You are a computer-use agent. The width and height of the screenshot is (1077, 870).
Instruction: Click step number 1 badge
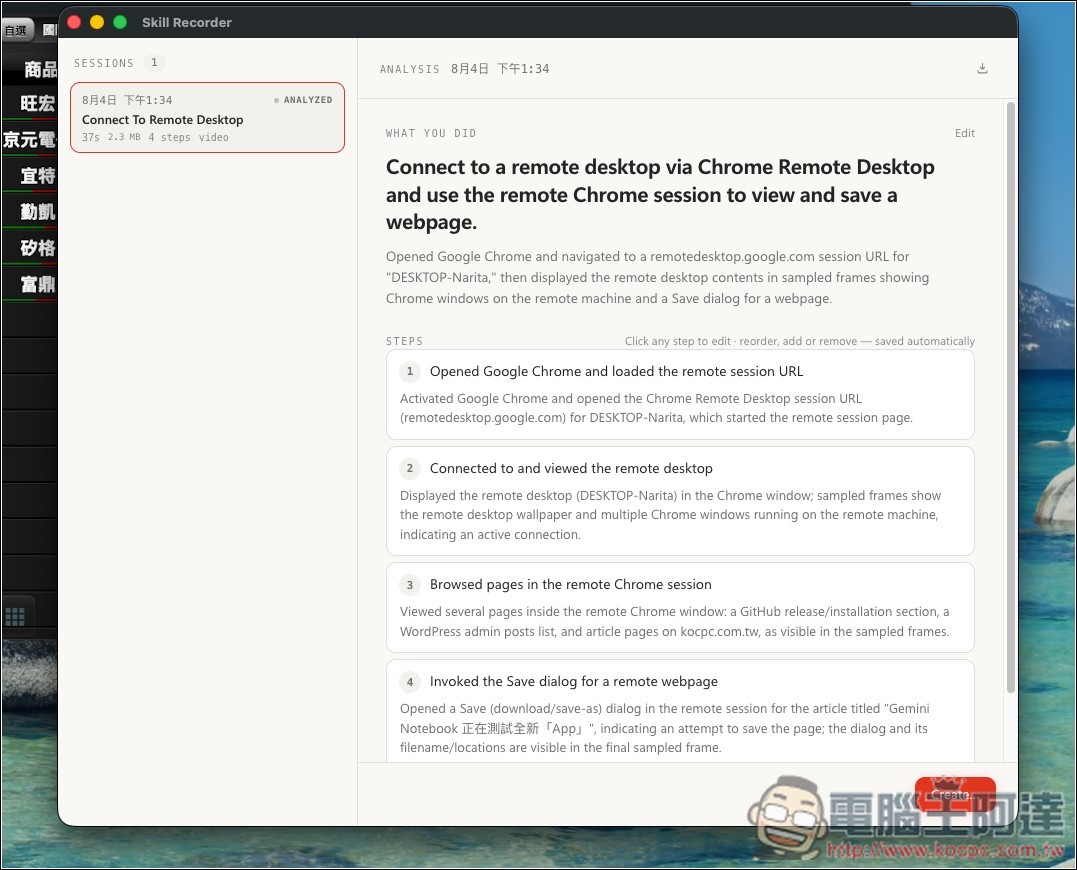410,371
